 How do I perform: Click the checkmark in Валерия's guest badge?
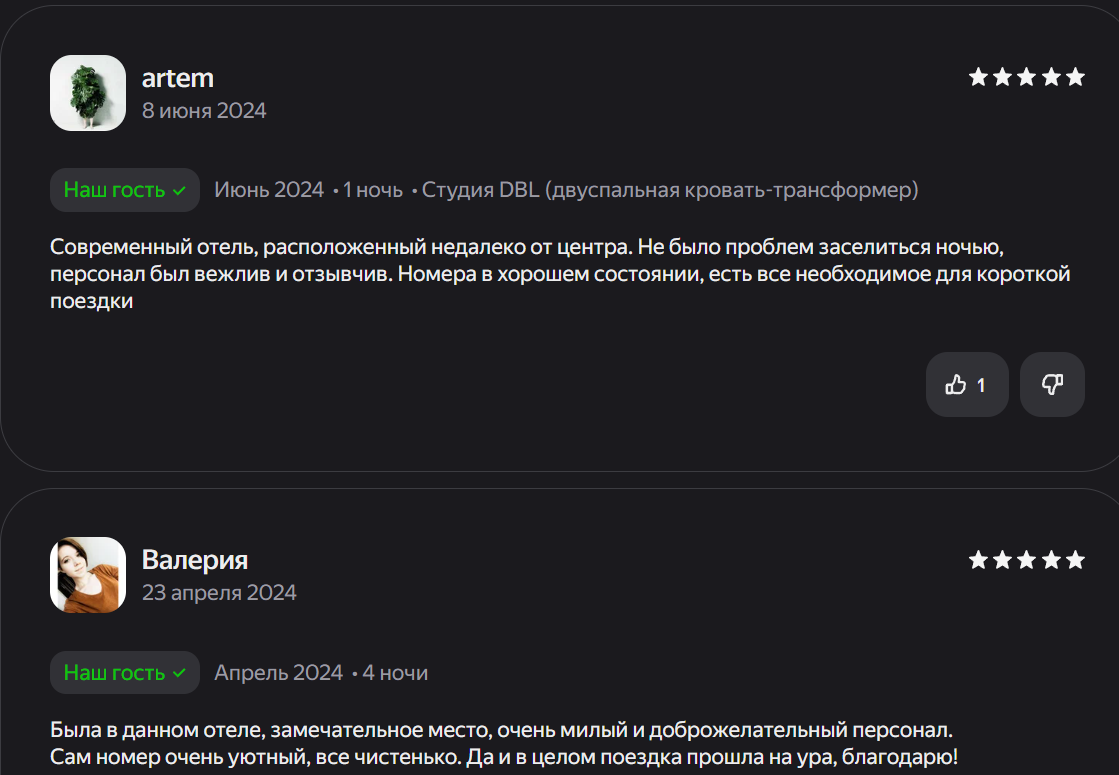(178, 672)
